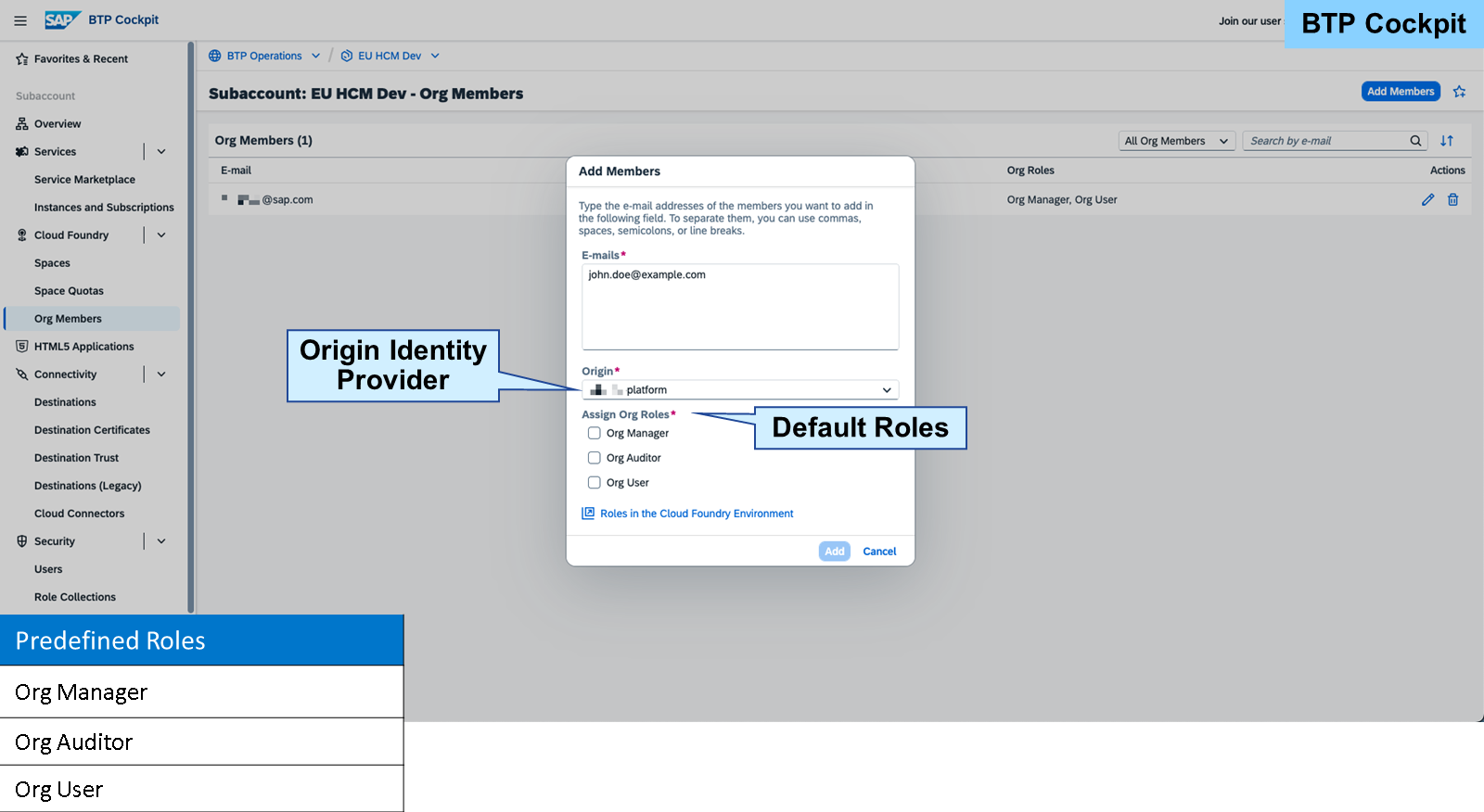Open Service Marketplace in sidebar
The width and height of the screenshot is (1484, 812).
pyautogui.click(x=84, y=180)
